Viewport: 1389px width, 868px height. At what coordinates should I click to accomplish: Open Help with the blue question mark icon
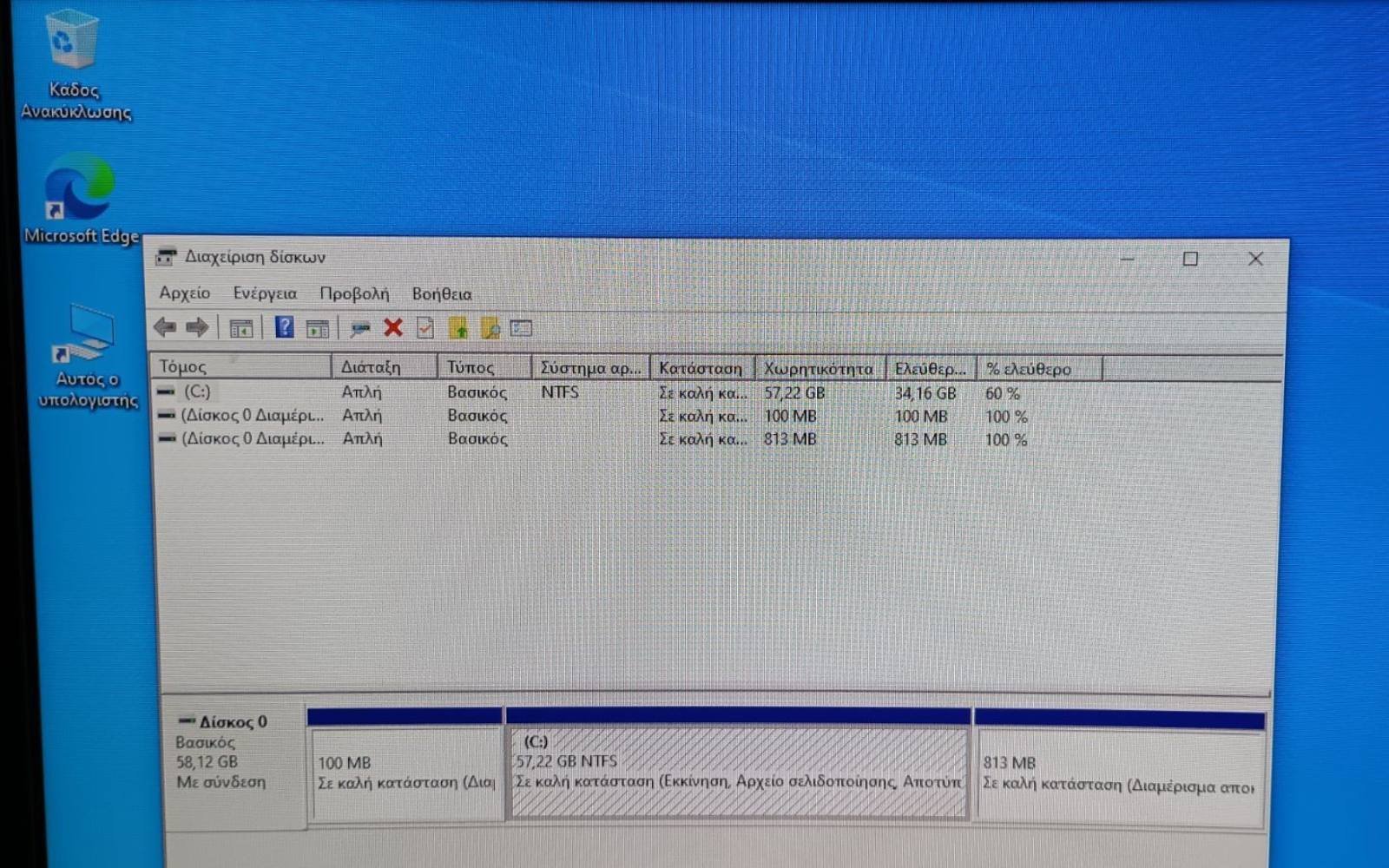click(x=284, y=327)
